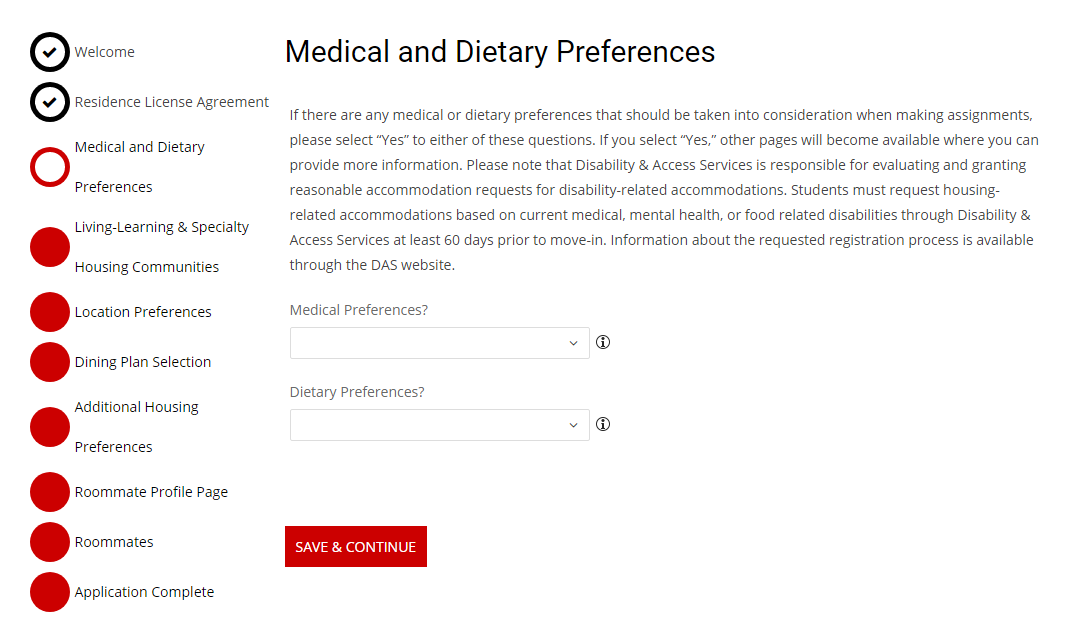Go to Living-Learning & Specialty Housing Communities

pos(161,247)
